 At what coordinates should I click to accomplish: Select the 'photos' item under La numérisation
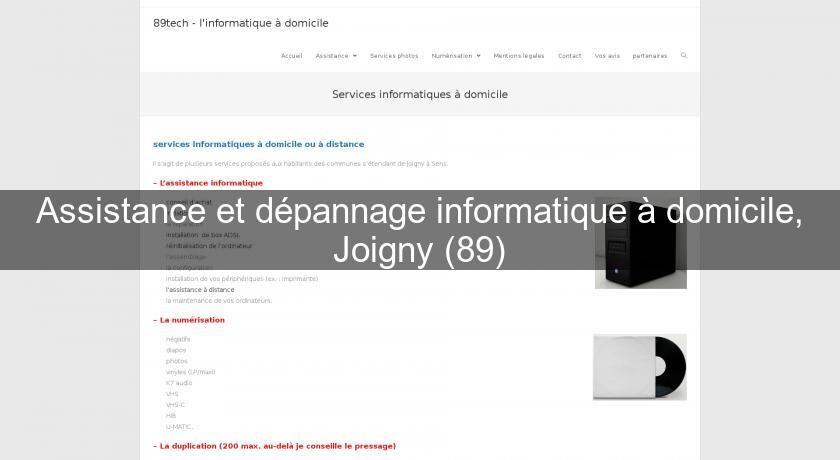(176, 361)
